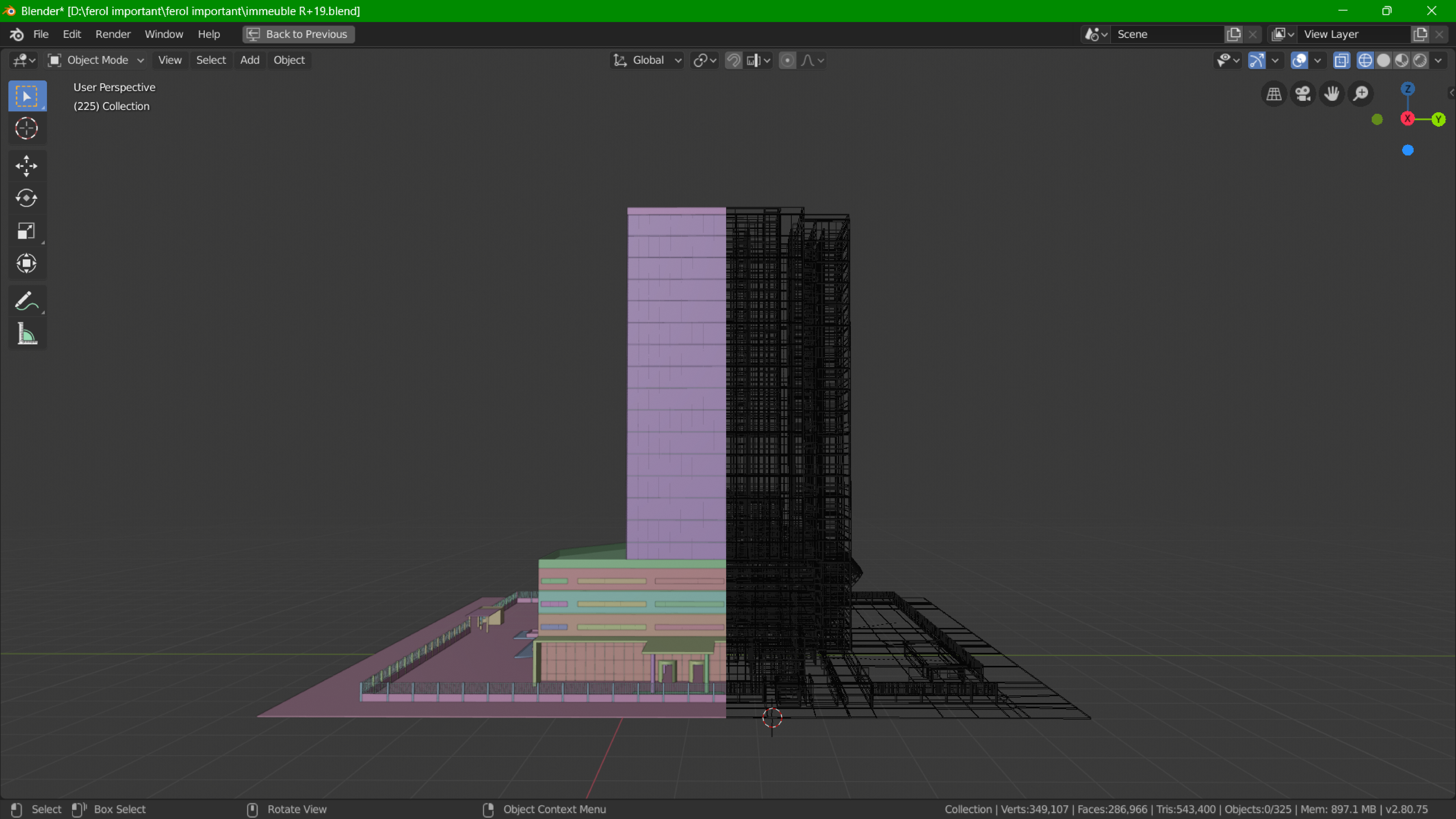Click the pan view hand icon
1456x819 pixels.
[x=1332, y=94]
